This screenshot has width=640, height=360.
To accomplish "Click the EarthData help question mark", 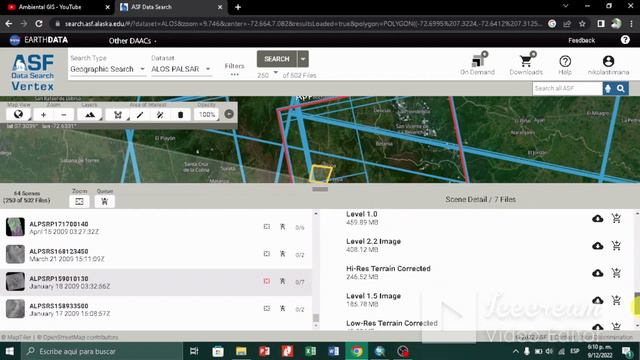I will (625, 40).
